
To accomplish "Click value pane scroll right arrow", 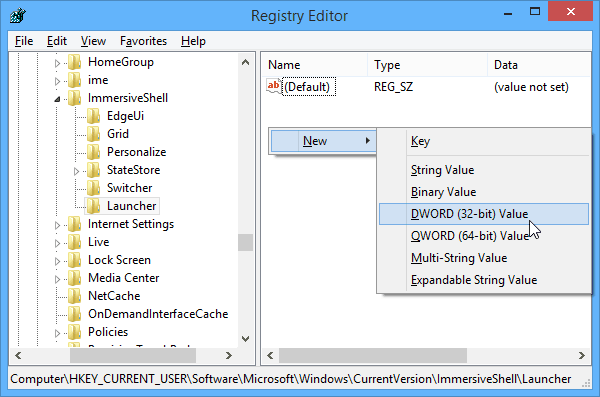I will point(582,356).
